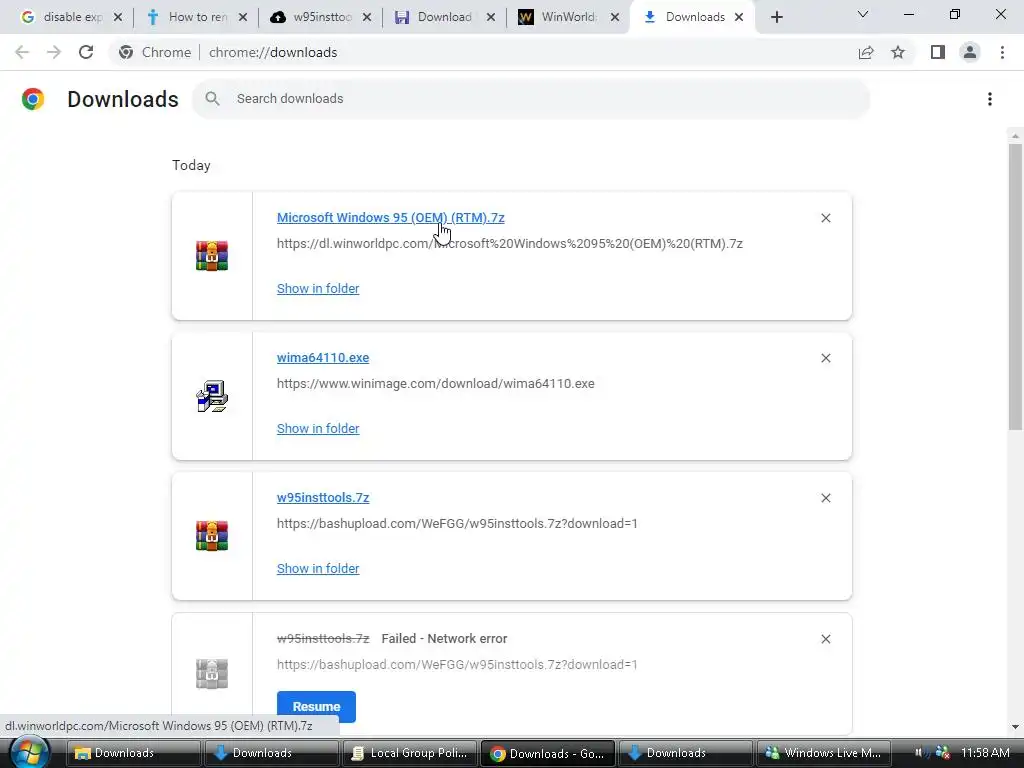Viewport: 1024px width, 768px height.
Task: Open Chrome's three-dot menu in toolbar
Action: pyautogui.click(x=1002, y=52)
